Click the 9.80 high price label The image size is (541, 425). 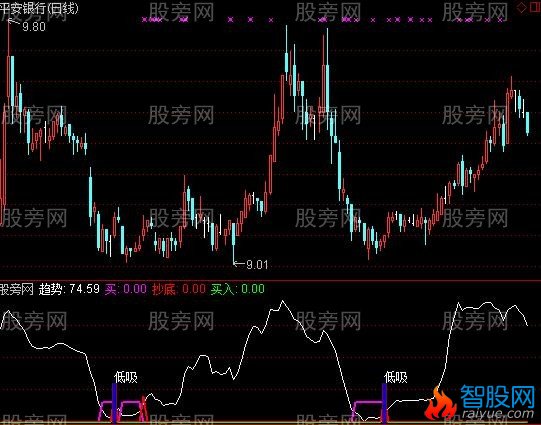(34, 27)
